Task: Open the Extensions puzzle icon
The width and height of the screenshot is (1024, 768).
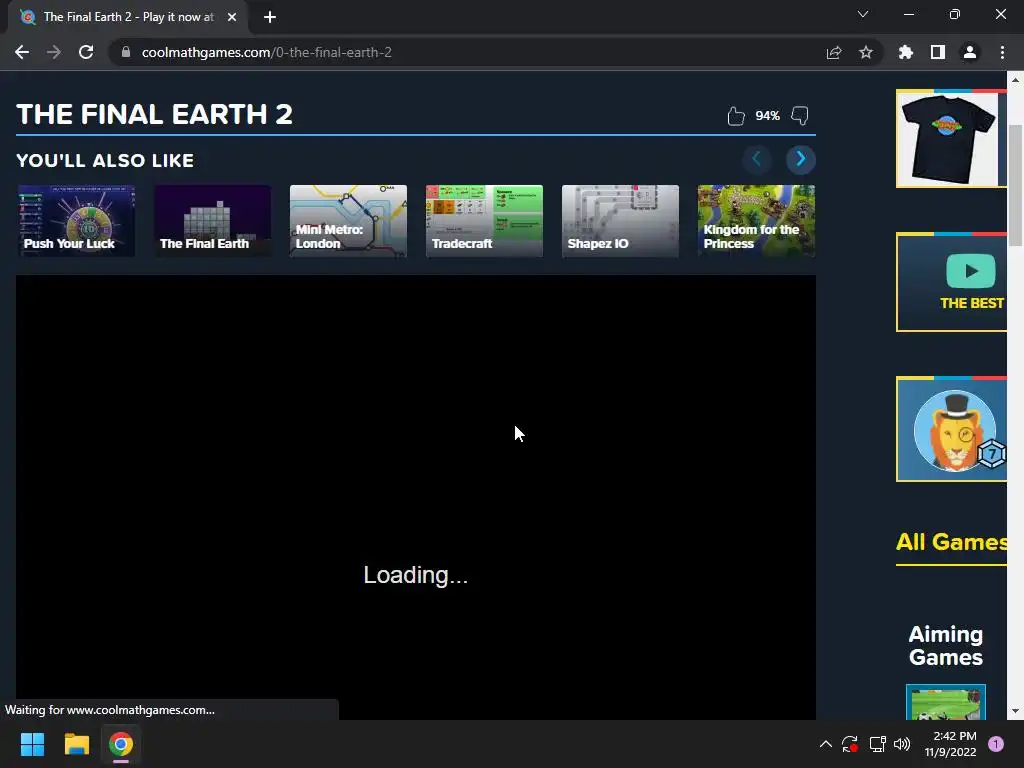Action: click(906, 52)
